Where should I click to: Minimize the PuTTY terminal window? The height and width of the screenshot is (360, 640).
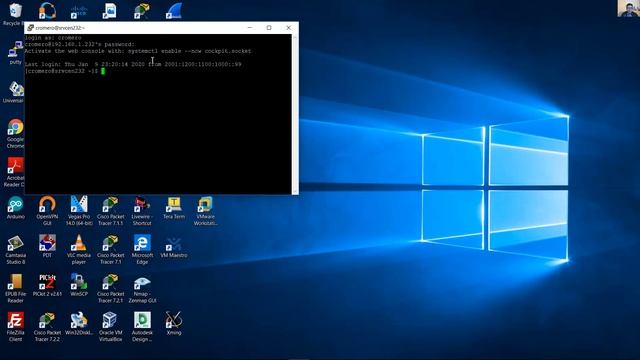[250, 28]
